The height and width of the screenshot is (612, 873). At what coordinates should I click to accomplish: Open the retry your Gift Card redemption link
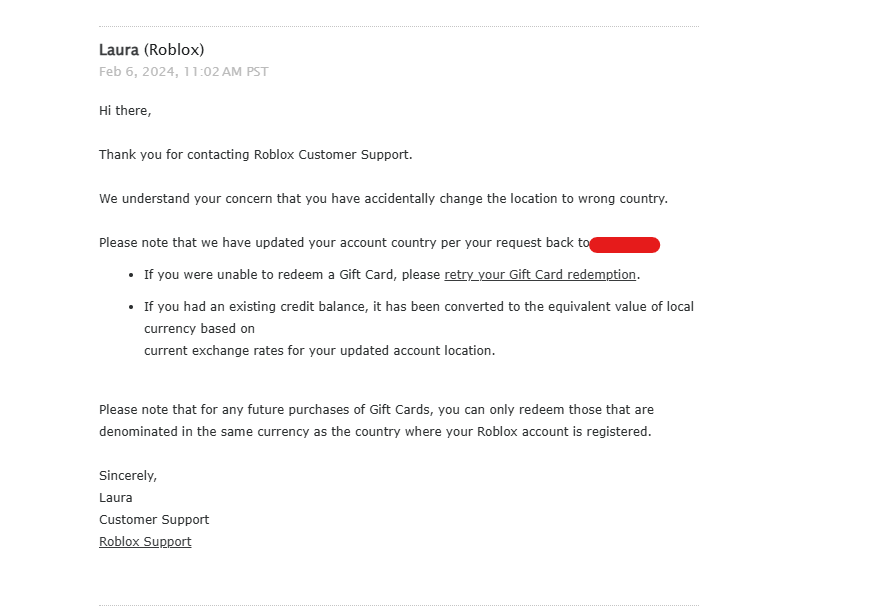[540, 275]
